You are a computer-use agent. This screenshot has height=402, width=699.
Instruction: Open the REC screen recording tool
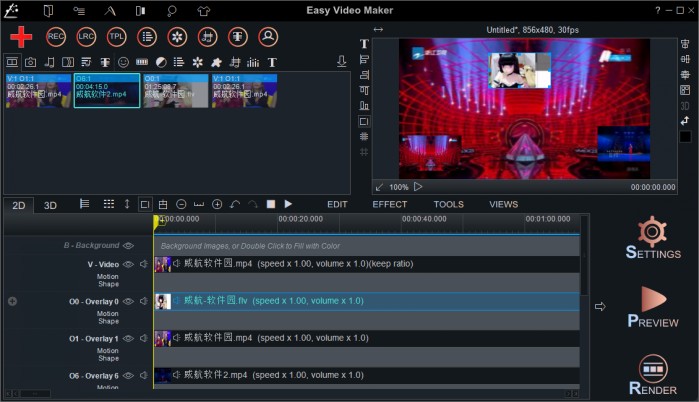pyautogui.click(x=56, y=37)
